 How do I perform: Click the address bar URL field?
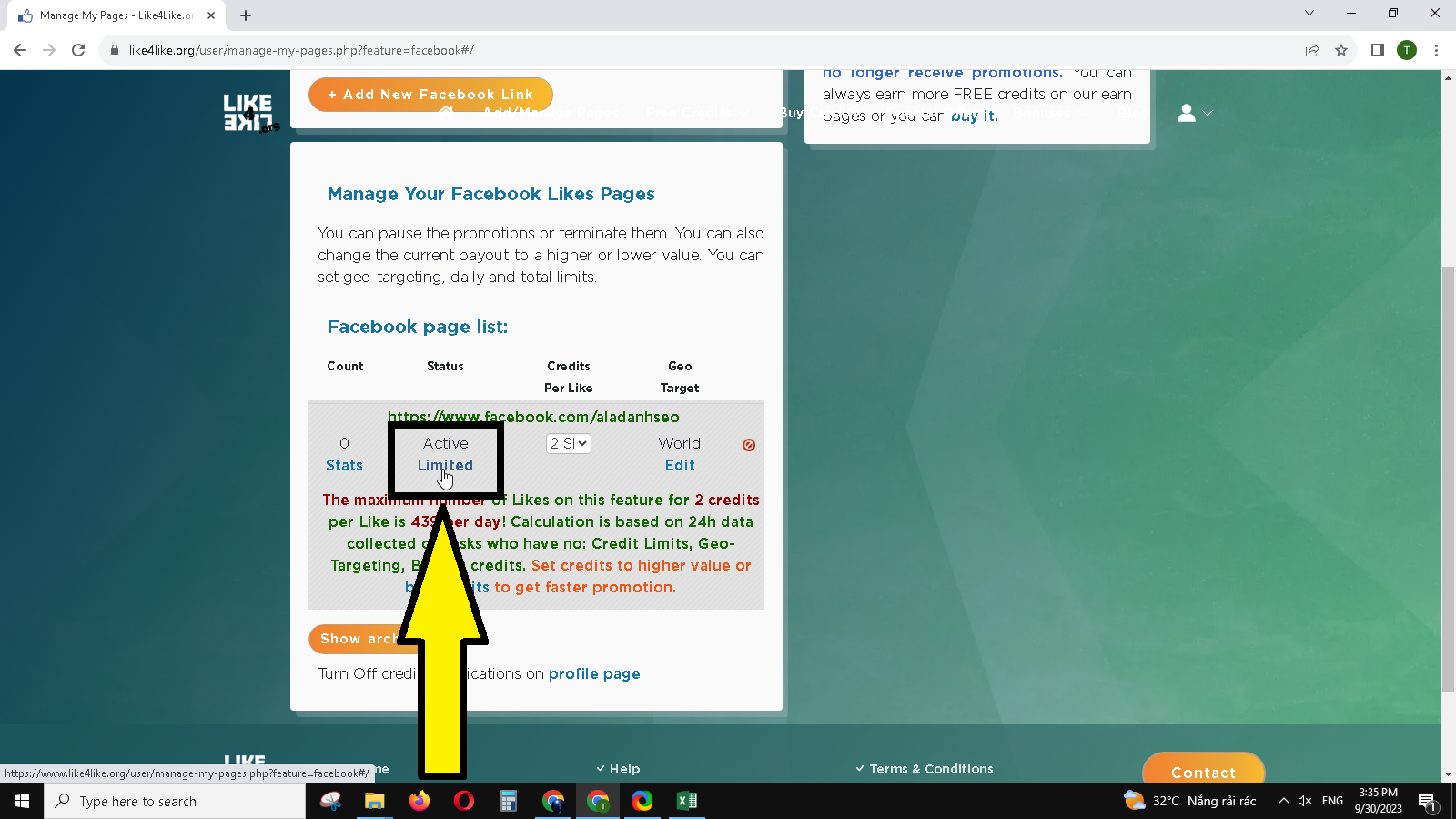tap(701, 50)
